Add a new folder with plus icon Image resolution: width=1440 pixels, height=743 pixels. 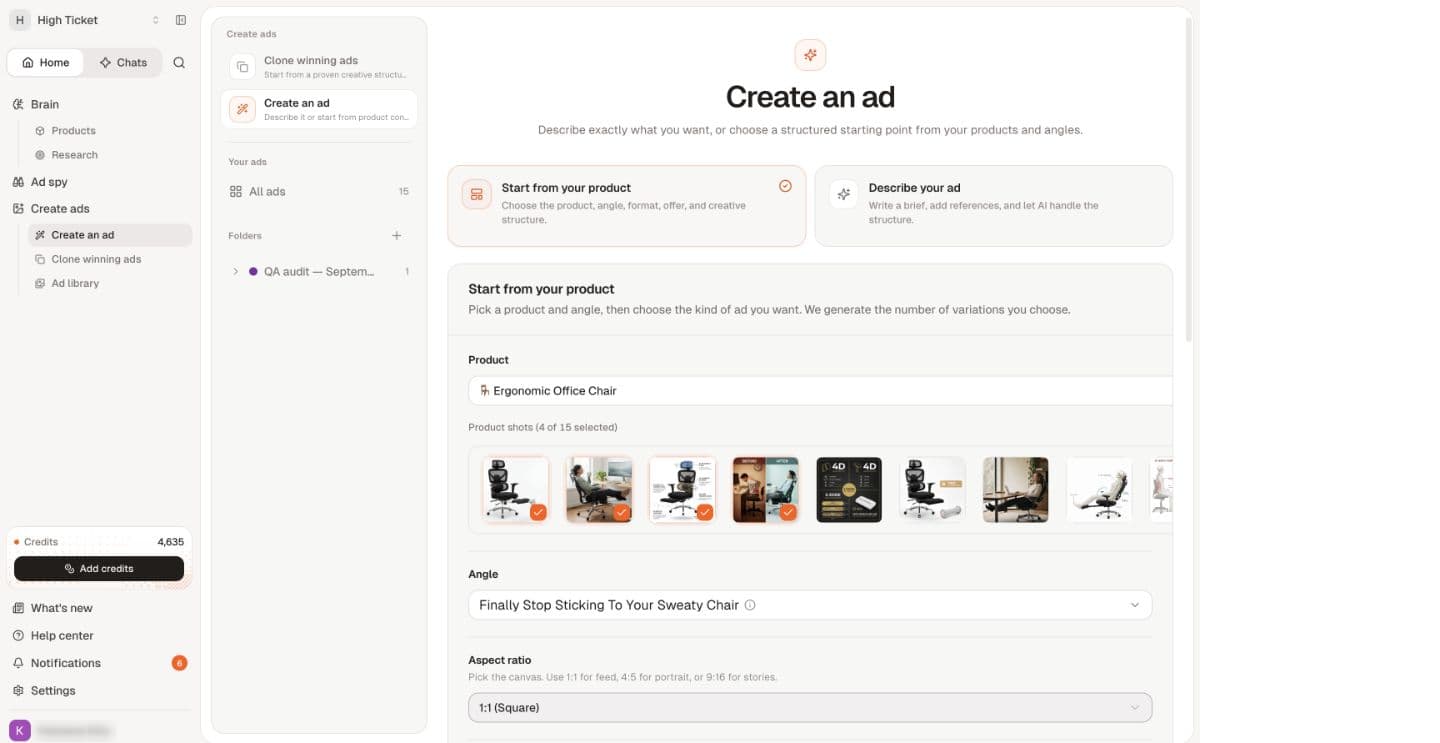point(397,236)
